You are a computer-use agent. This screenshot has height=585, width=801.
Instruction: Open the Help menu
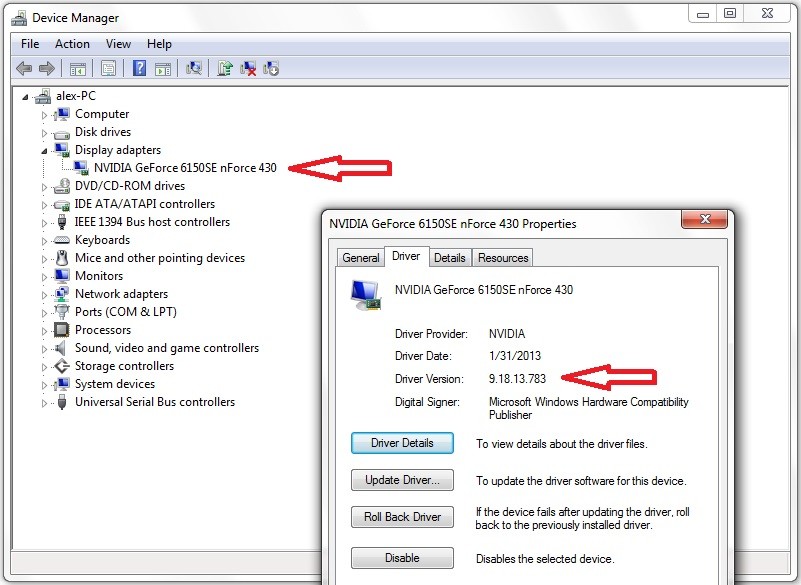pyautogui.click(x=159, y=44)
